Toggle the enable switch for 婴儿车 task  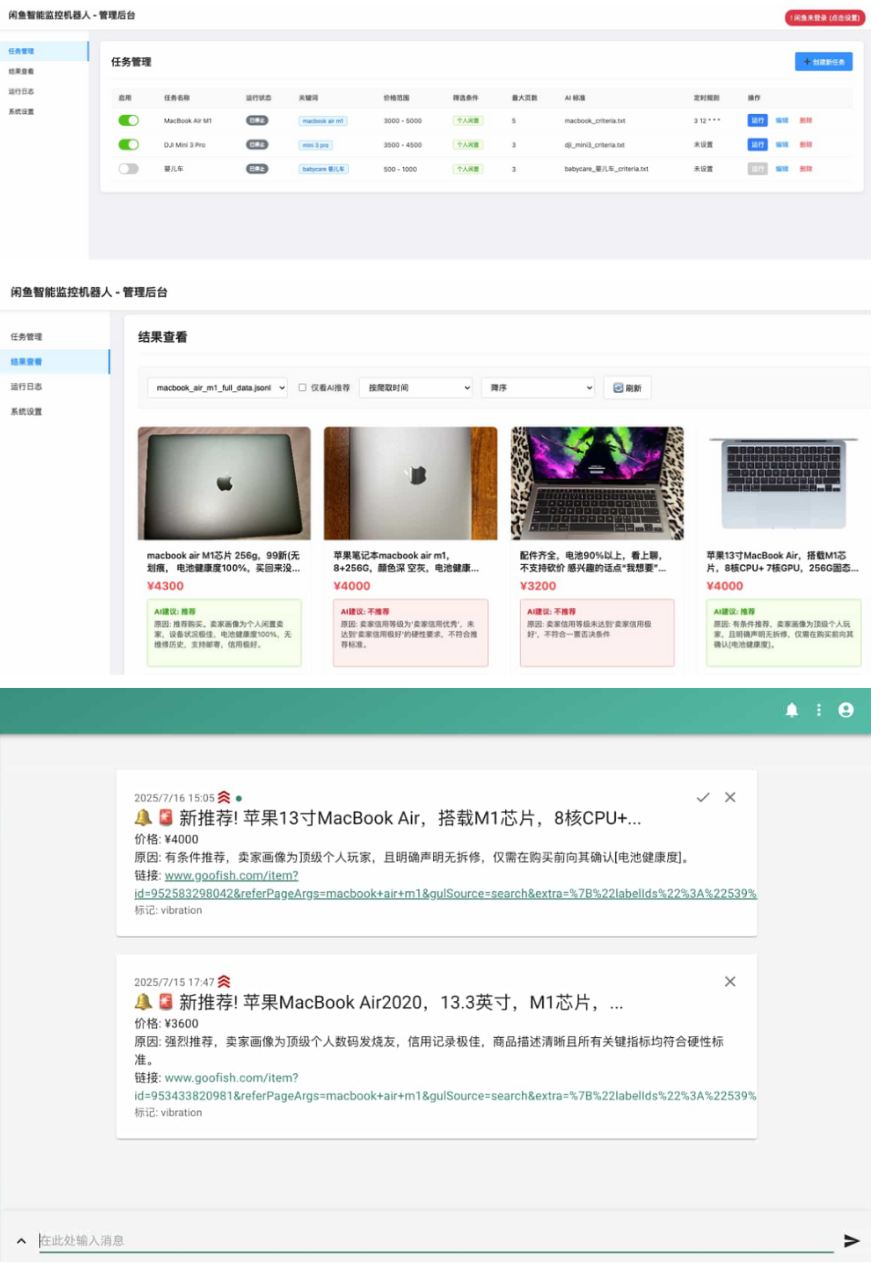(x=128, y=169)
